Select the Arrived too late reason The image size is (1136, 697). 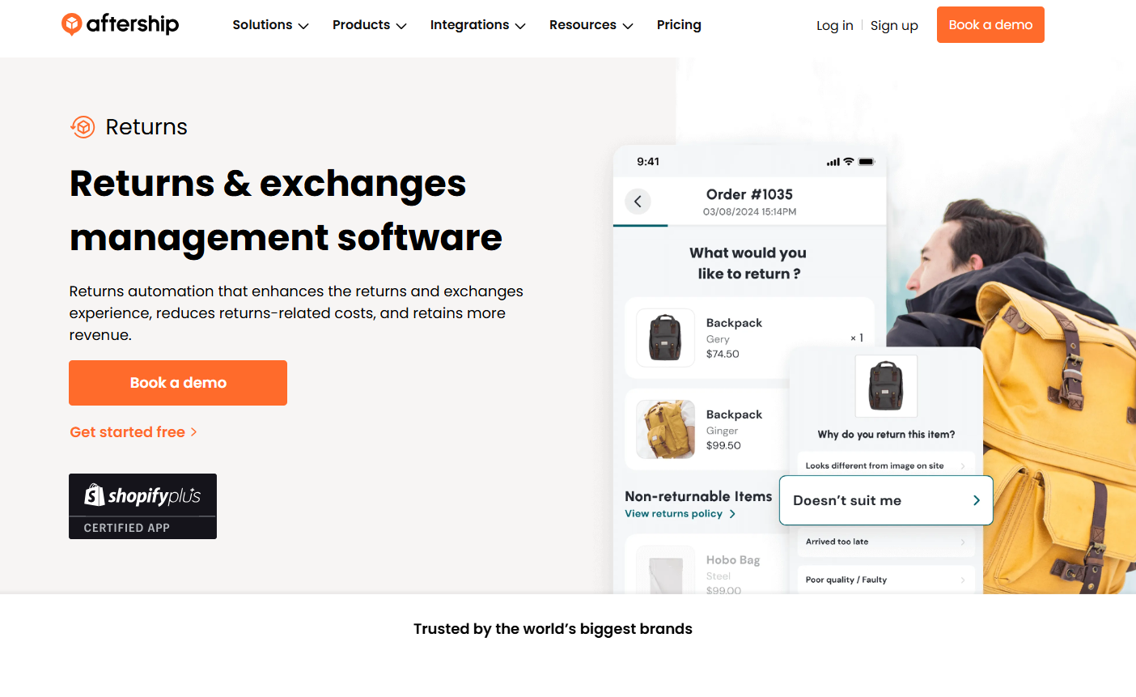coord(886,541)
